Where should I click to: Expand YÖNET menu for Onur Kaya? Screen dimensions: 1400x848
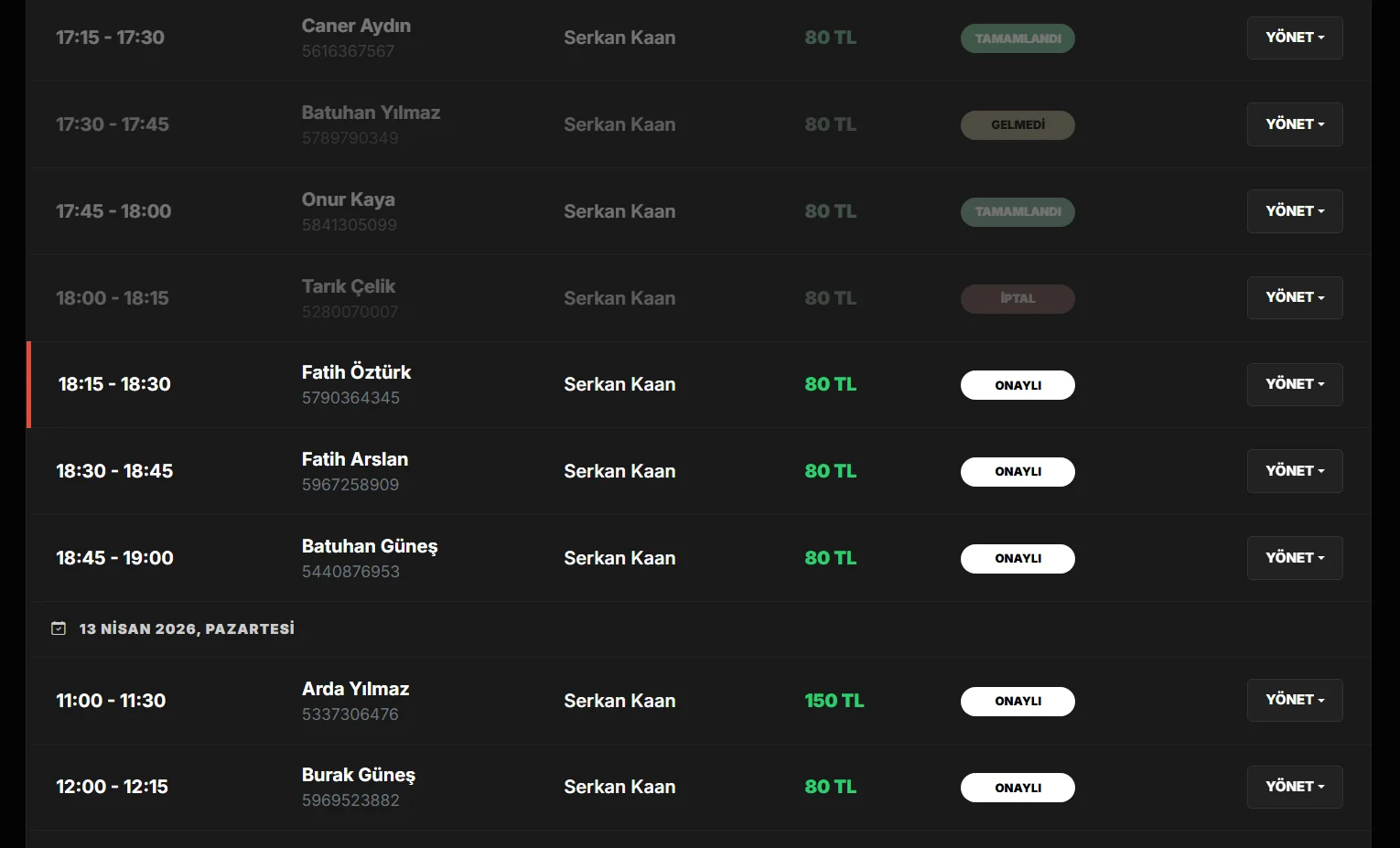(x=1295, y=211)
